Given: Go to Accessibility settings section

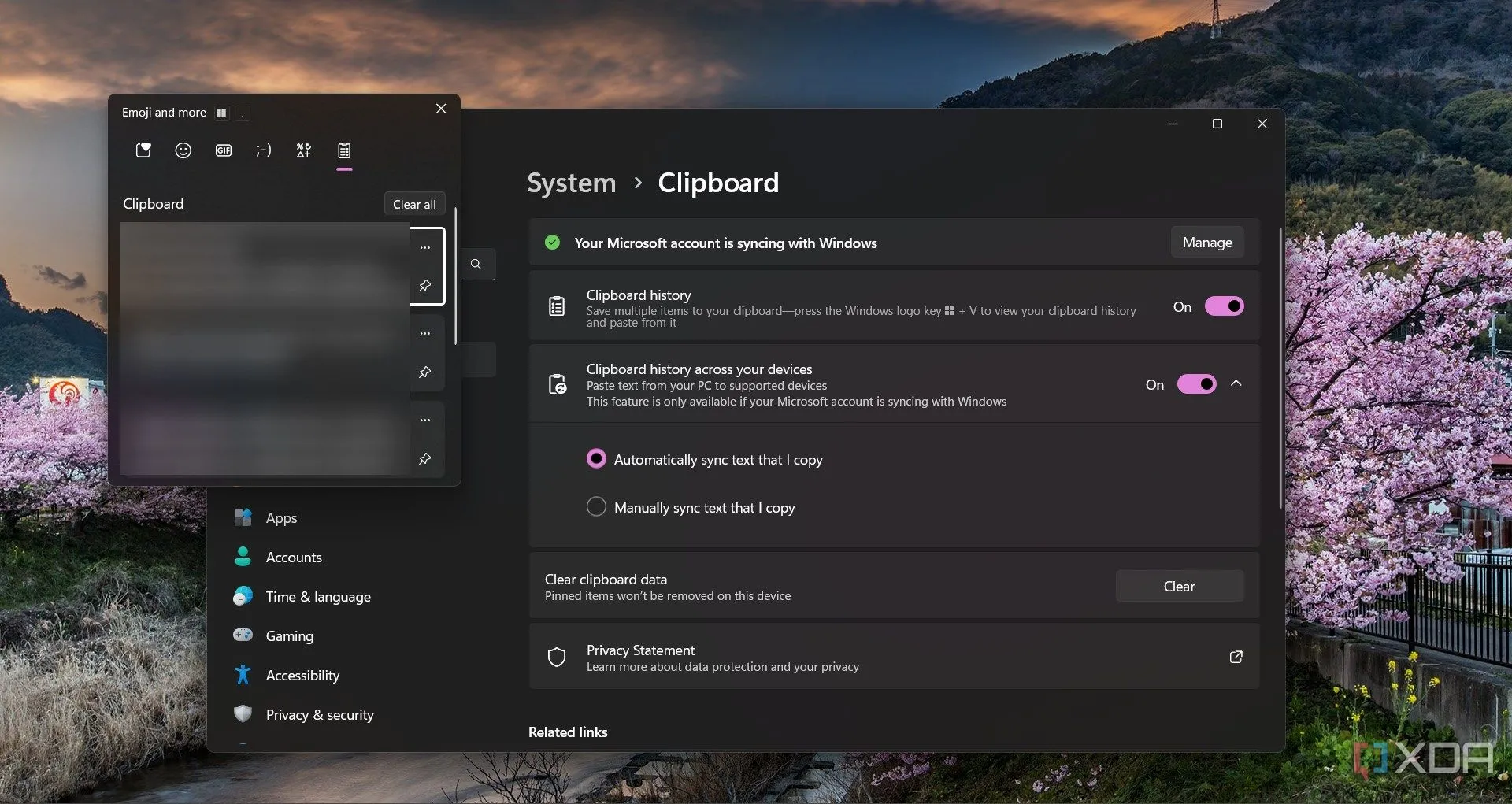Looking at the screenshot, I should 302,676.
